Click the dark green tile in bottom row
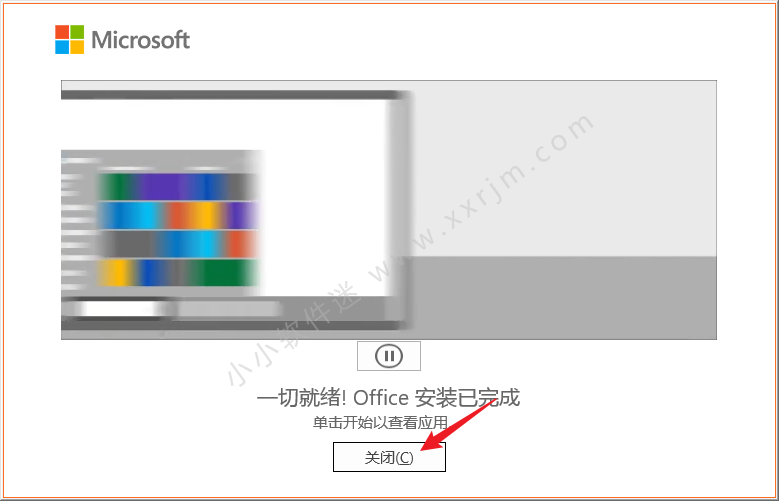Screen dimensions: 779x501 coord(224,273)
